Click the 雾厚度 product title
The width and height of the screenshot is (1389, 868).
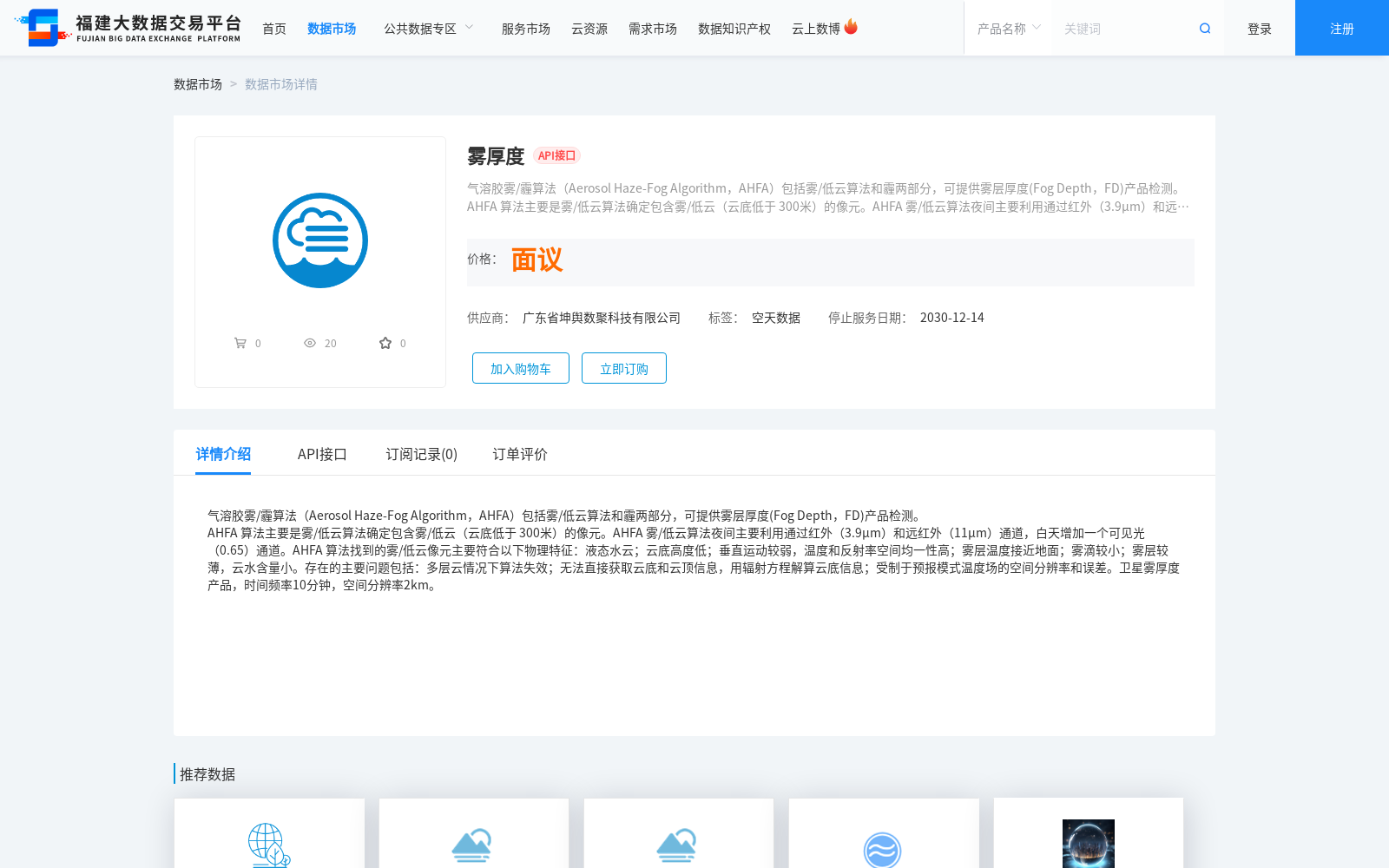click(496, 156)
